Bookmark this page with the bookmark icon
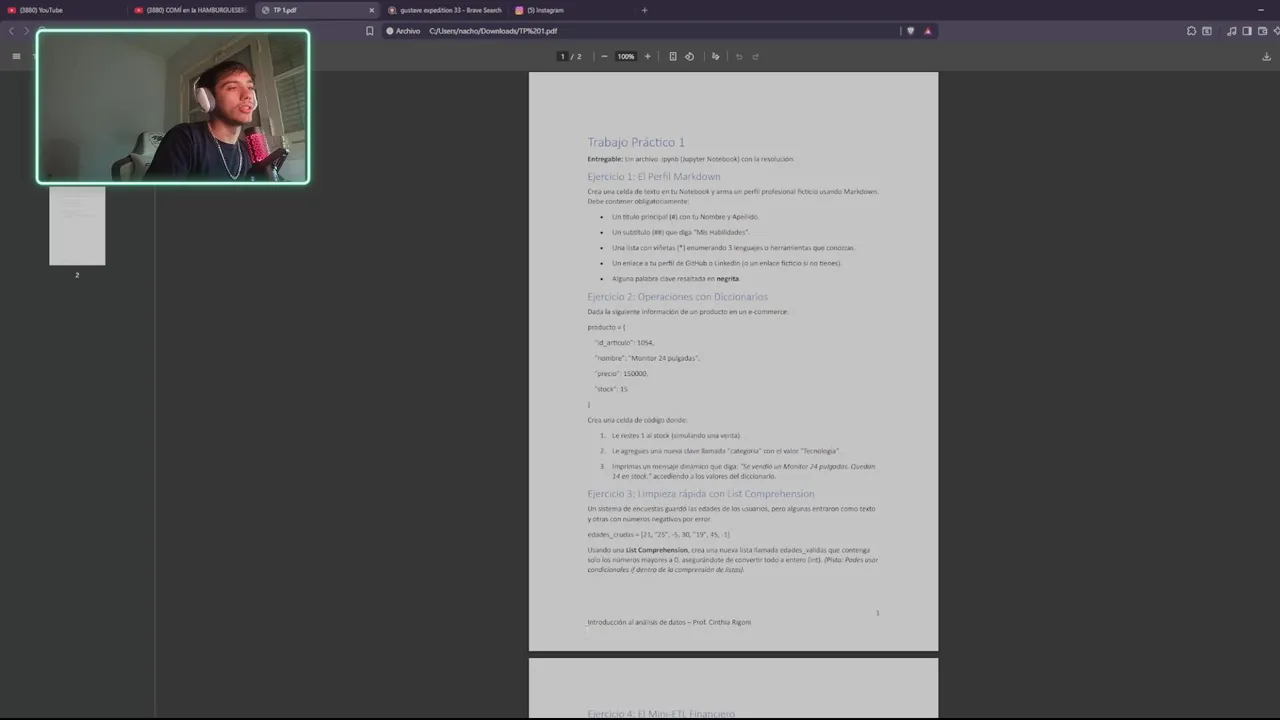Screen dimensions: 1280x720 tap(369, 31)
